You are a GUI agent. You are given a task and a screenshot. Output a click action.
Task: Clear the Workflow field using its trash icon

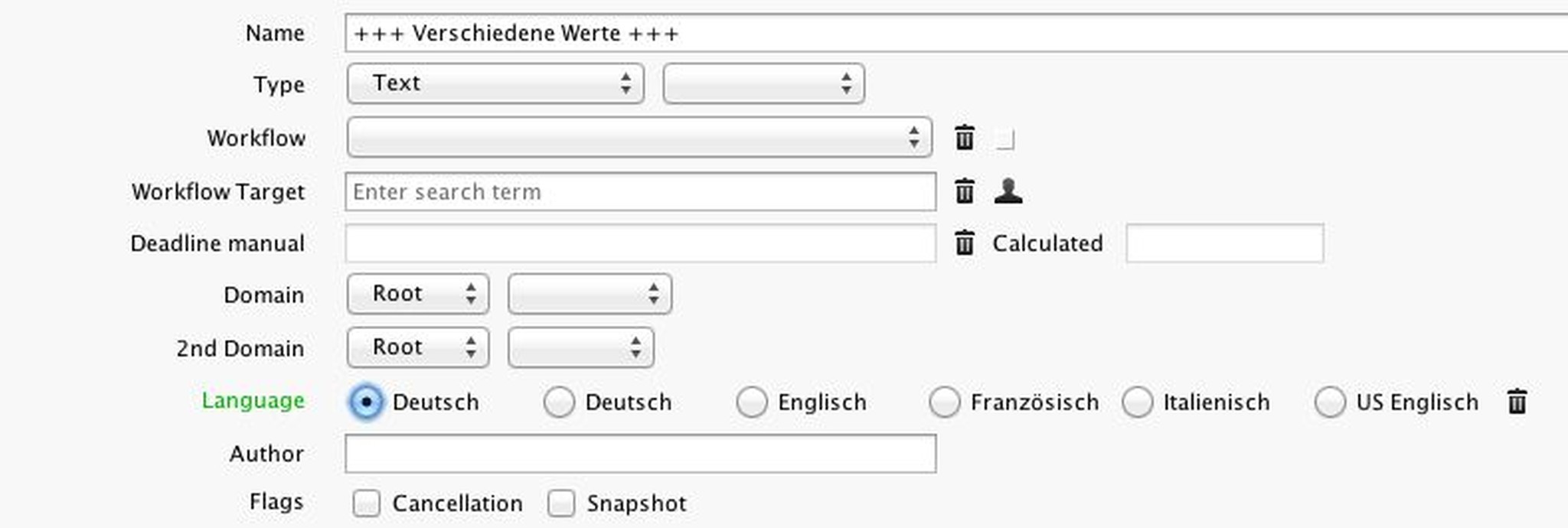click(x=965, y=139)
